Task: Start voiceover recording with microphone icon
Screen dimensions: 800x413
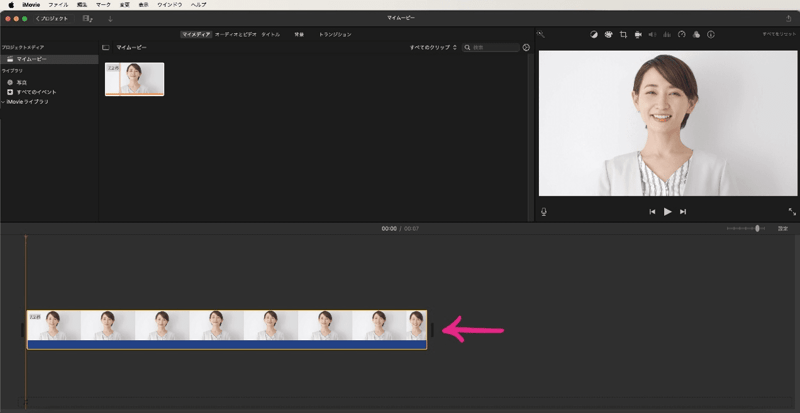Action: pyautogui.click(x=544, y=211)
